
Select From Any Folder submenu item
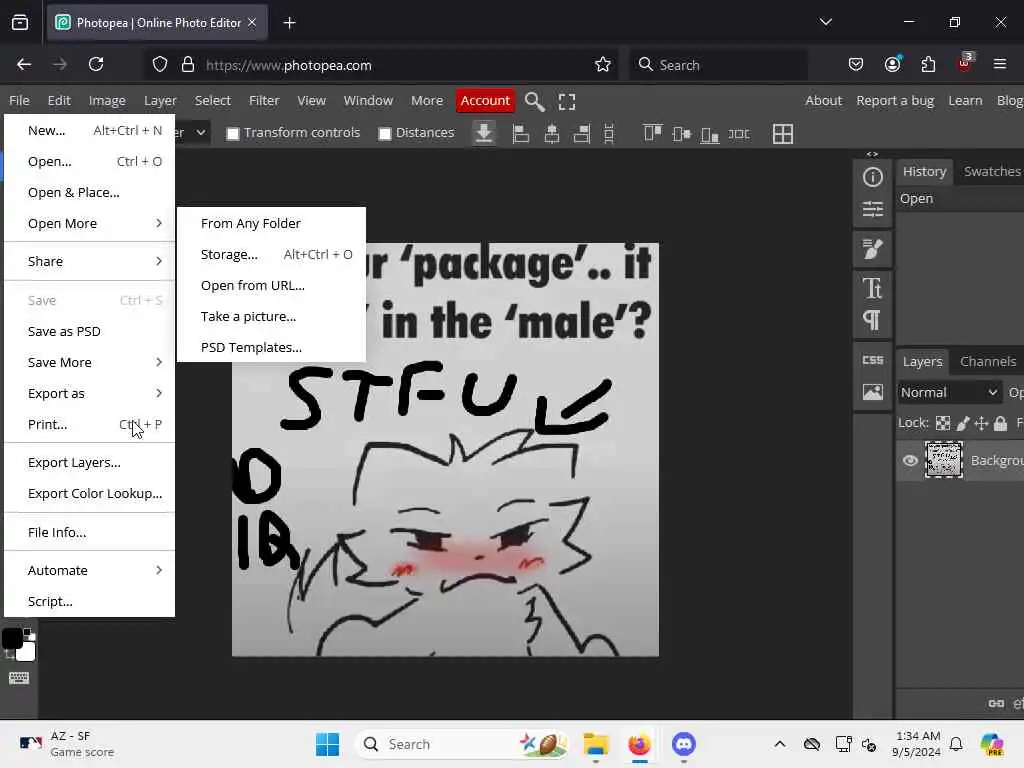(x=271, y=223)
